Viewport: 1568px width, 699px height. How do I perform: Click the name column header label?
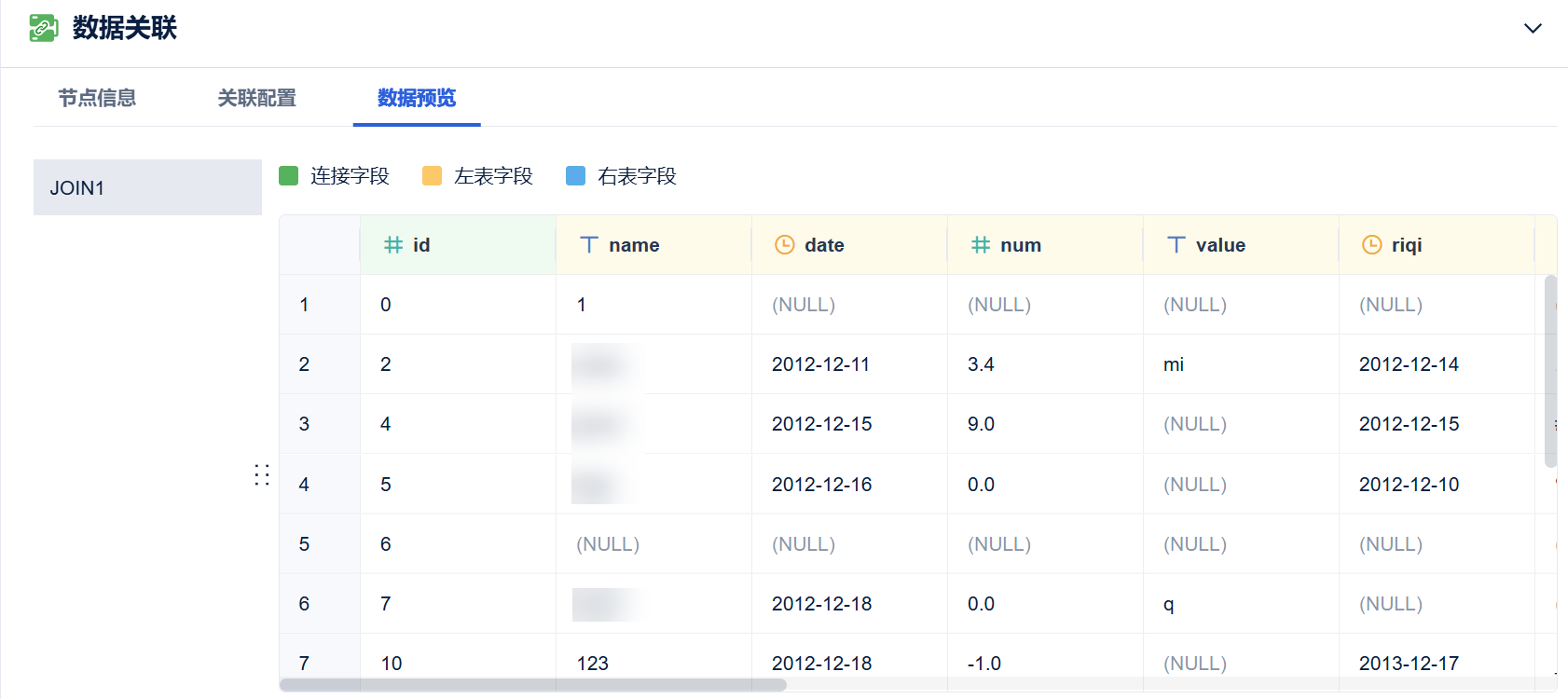coord(634,245)
